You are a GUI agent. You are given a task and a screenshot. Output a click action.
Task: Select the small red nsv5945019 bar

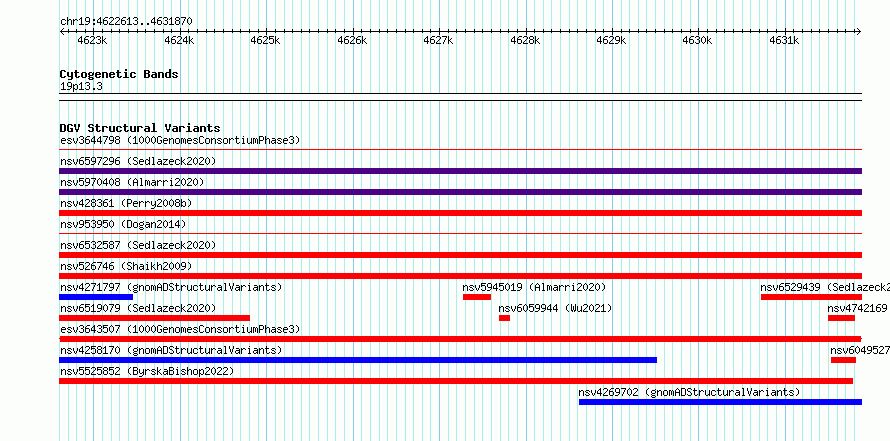(477, 297)
